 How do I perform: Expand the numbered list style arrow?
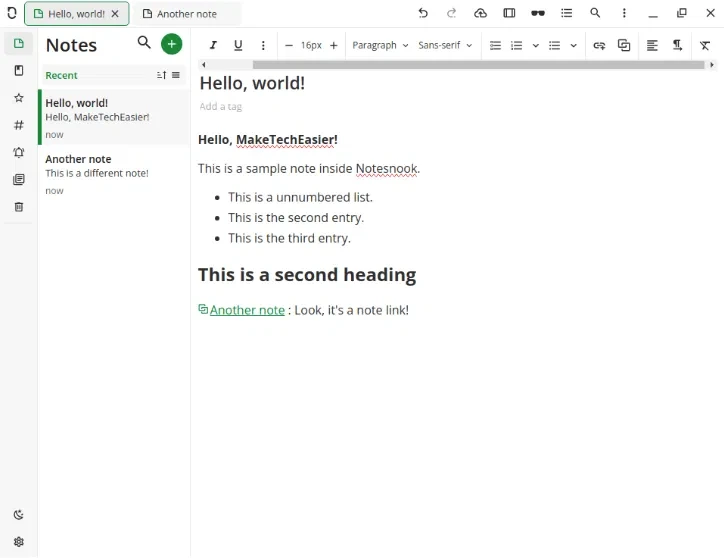tap(536, 46)
